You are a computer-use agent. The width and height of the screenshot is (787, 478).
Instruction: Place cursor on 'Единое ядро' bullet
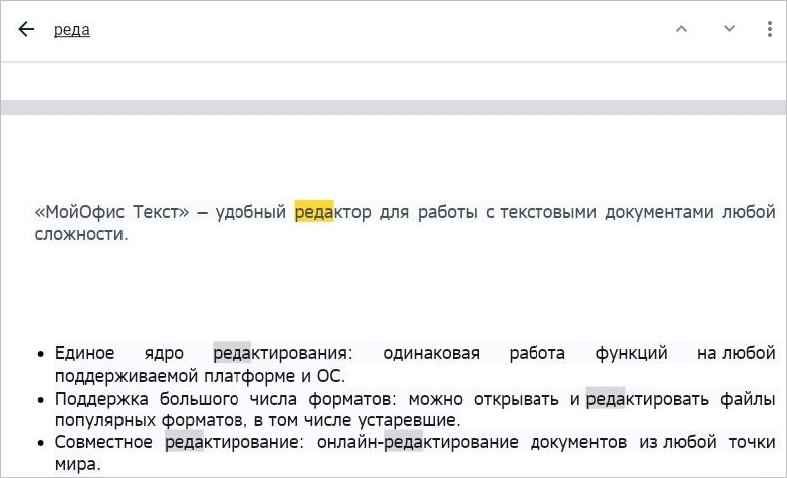point(119,353)
